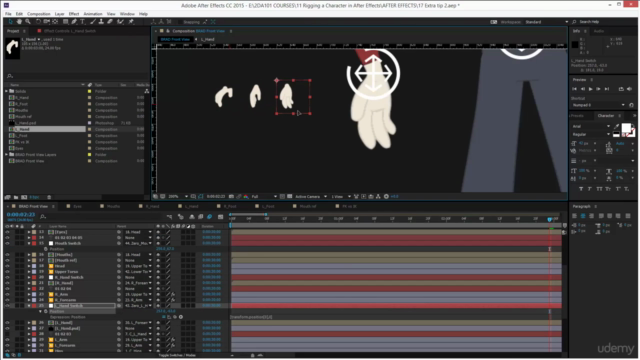Select the Pen tool
Screen dimensions: 640x360
coord(74,22)
